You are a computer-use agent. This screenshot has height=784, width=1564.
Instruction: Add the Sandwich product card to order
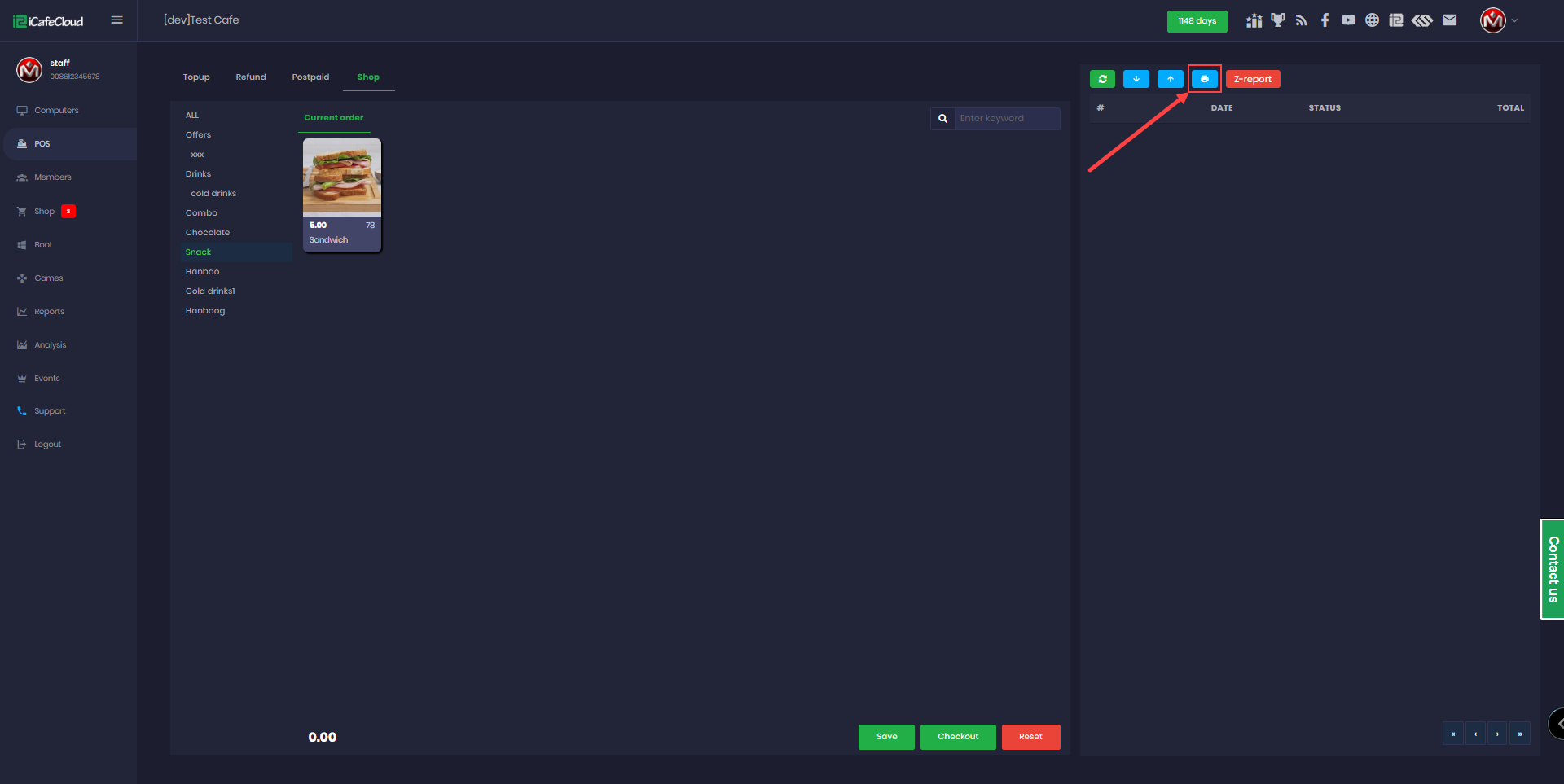pyautogui.click(x=342, y=195)
